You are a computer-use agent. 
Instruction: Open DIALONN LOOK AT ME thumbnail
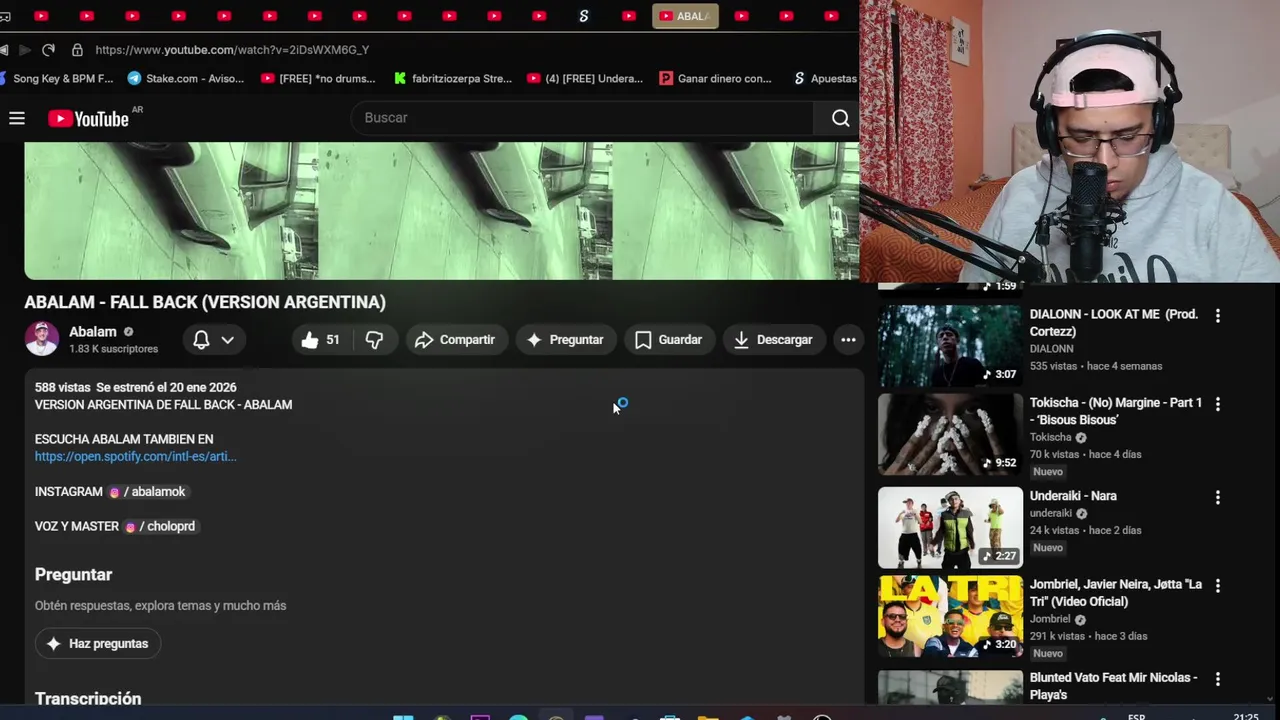pos(950,346)
